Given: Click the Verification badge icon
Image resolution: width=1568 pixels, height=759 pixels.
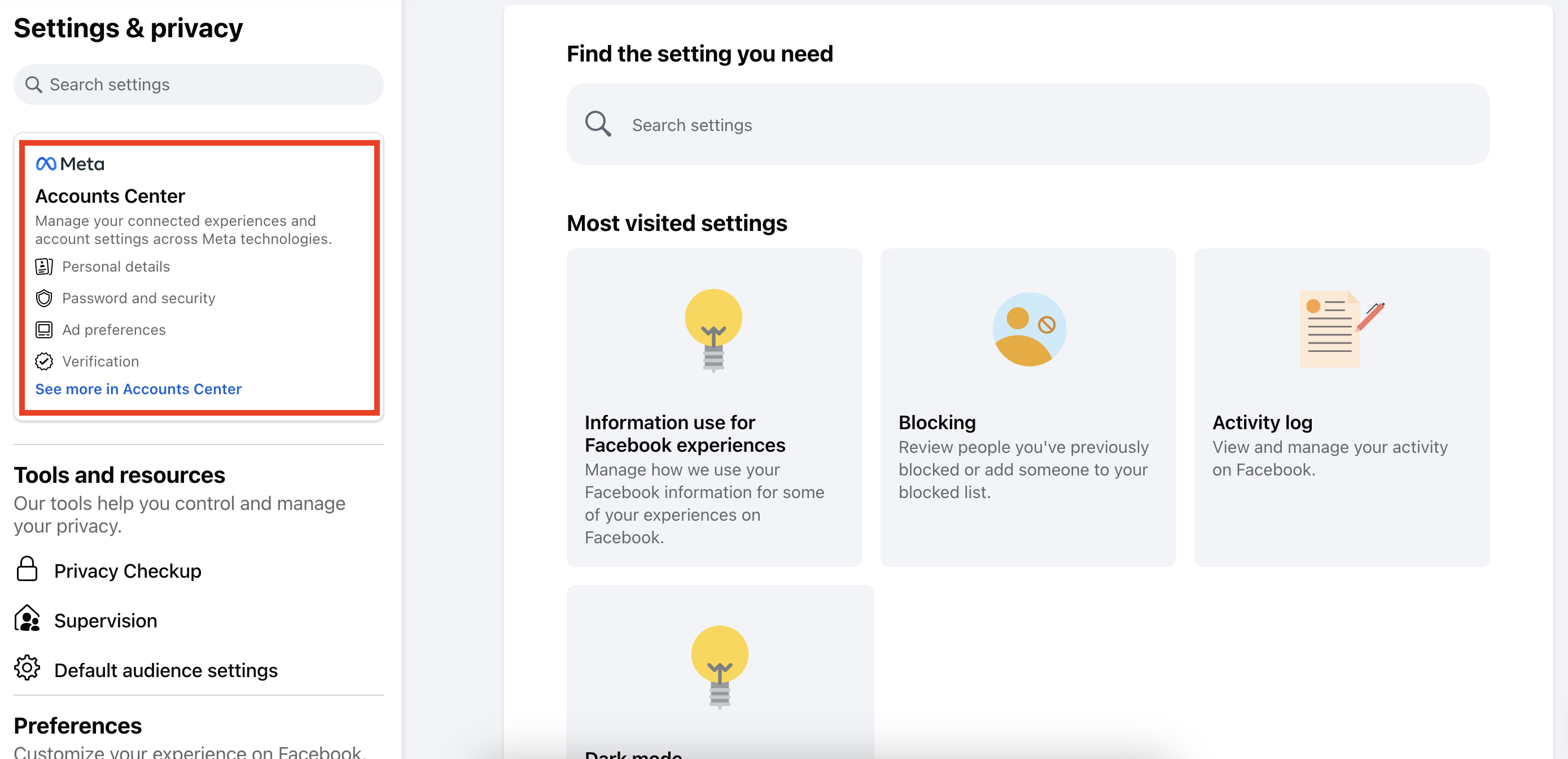Looking at the screenshot, I should pyautogui.click(x=44, y=361).
